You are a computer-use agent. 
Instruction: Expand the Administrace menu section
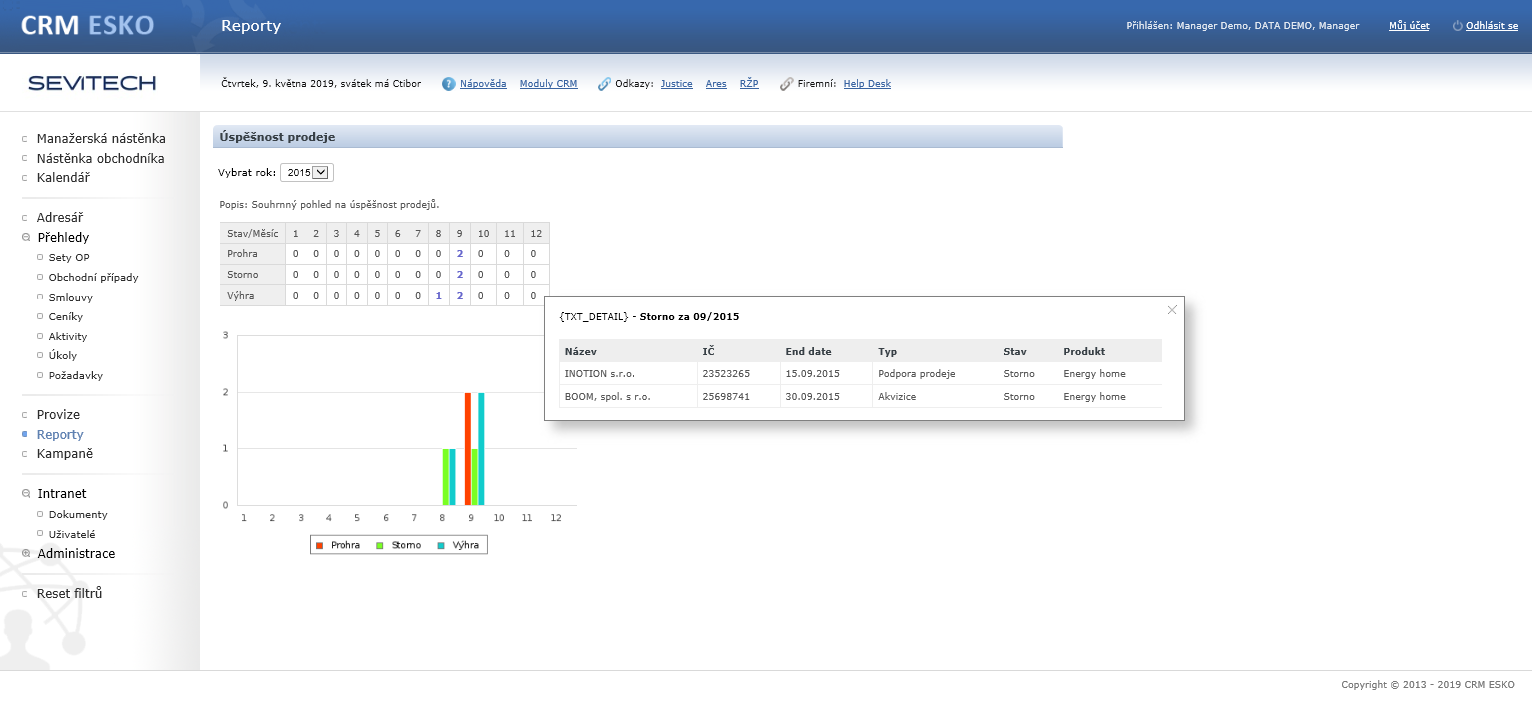pos(26,554)
